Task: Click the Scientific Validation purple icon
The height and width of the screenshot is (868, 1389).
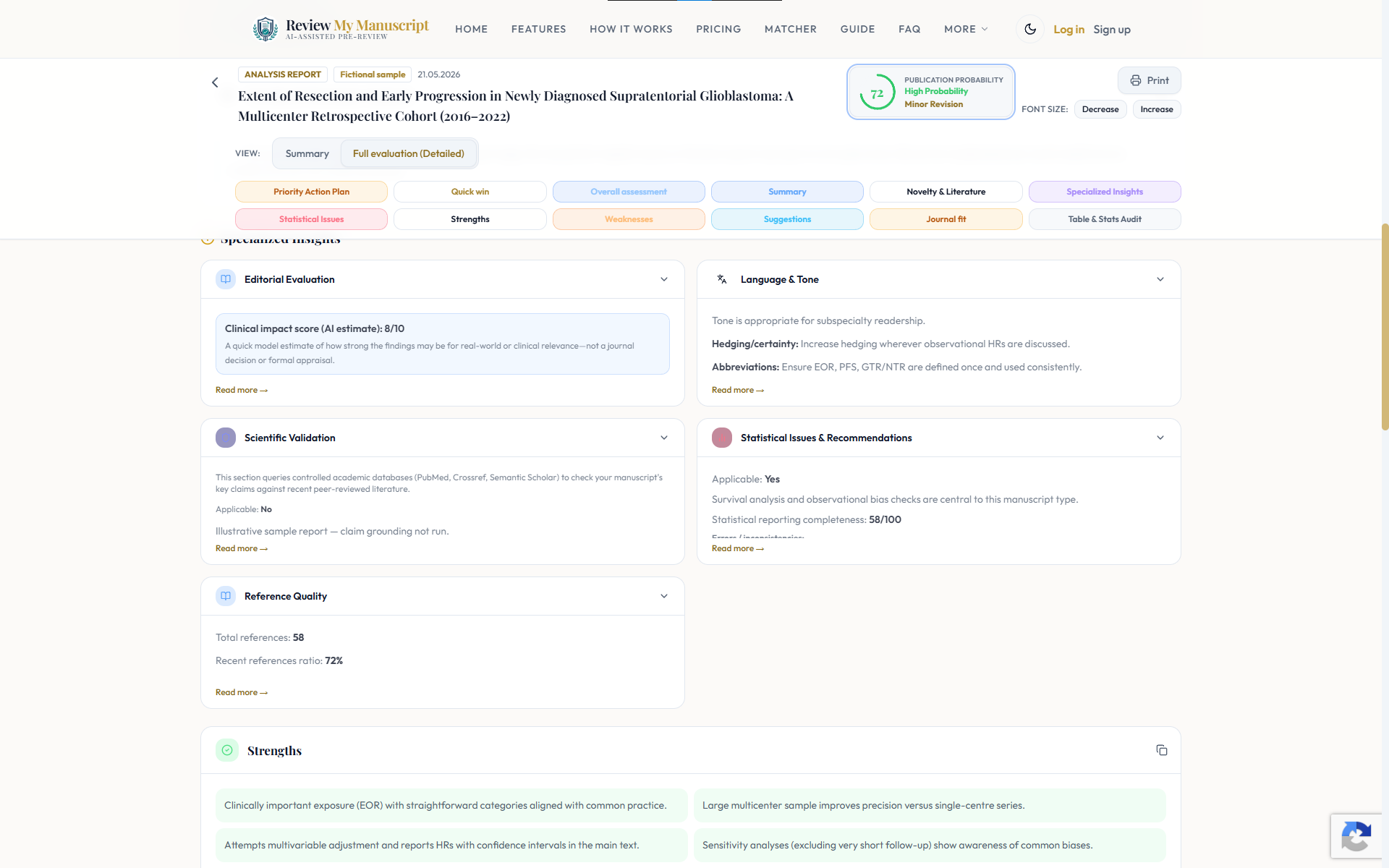Action: point(226,438)
